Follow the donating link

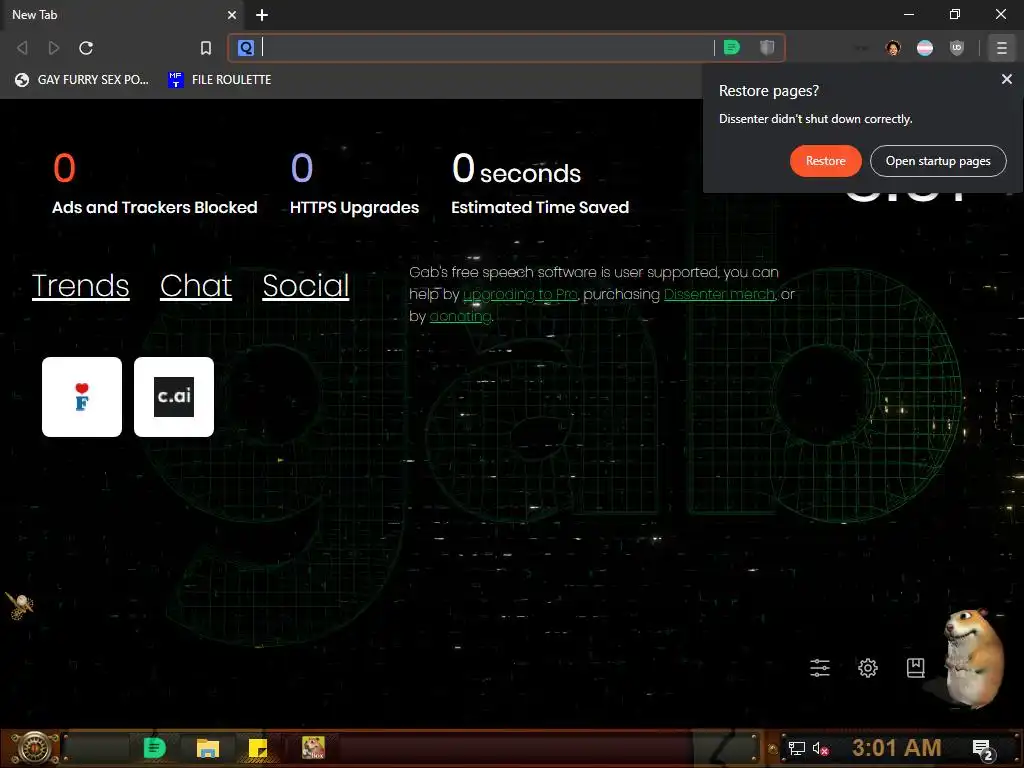click(x=460, y=316)
